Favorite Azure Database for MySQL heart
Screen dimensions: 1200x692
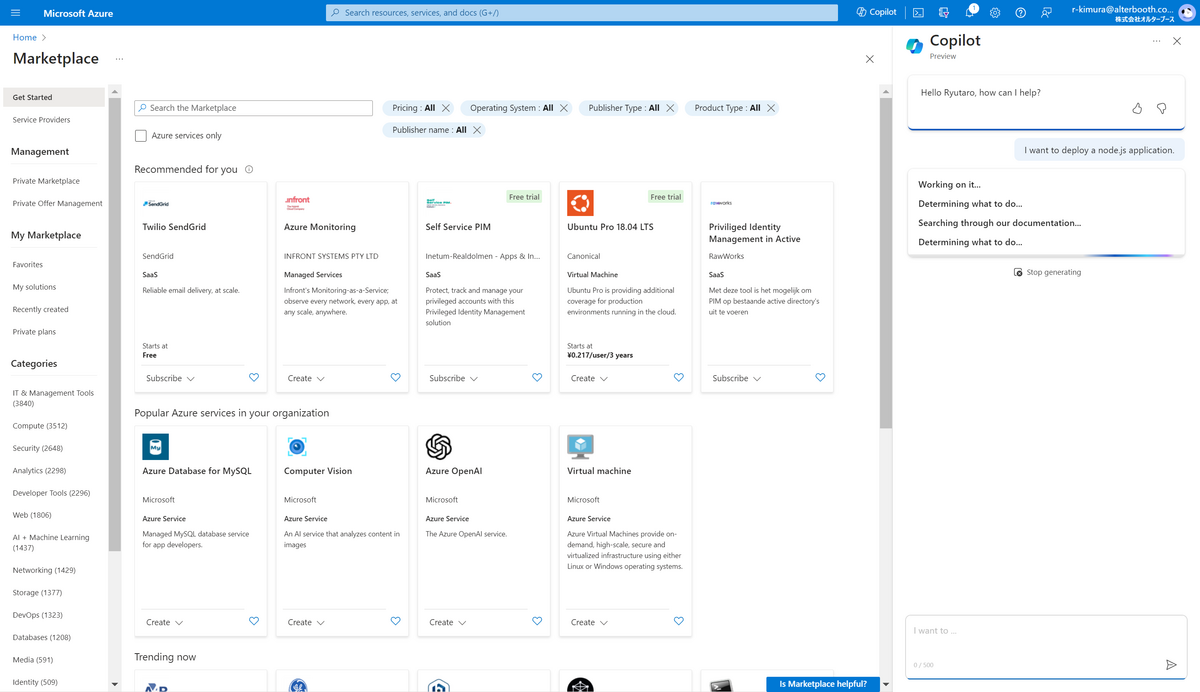(253, 622)
